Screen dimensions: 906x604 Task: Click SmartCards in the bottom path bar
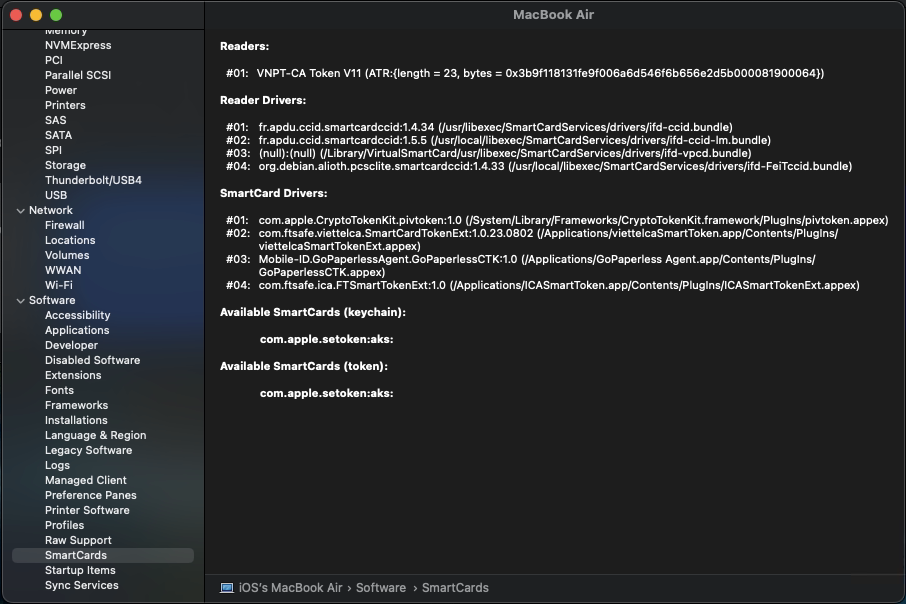pos(455,588)
